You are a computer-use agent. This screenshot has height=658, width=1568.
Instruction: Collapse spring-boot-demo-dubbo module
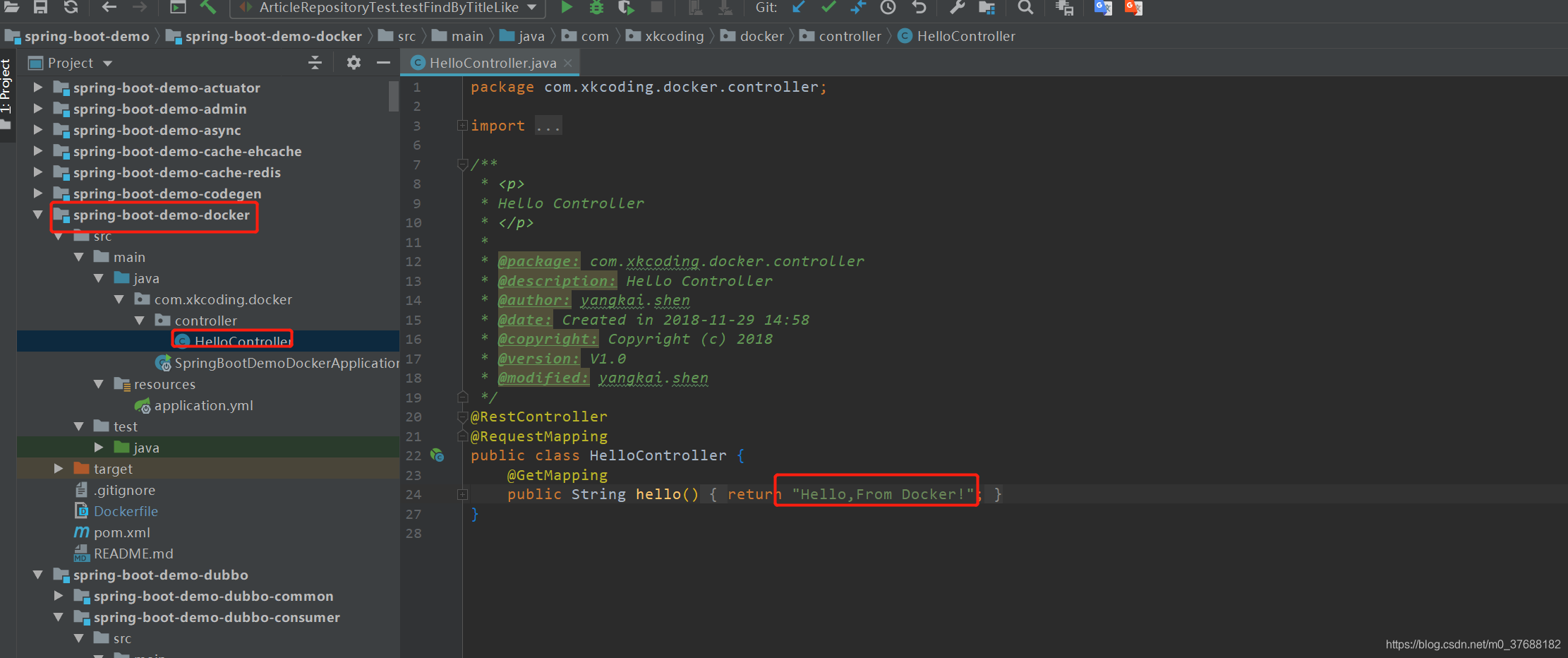click(38, 575)
